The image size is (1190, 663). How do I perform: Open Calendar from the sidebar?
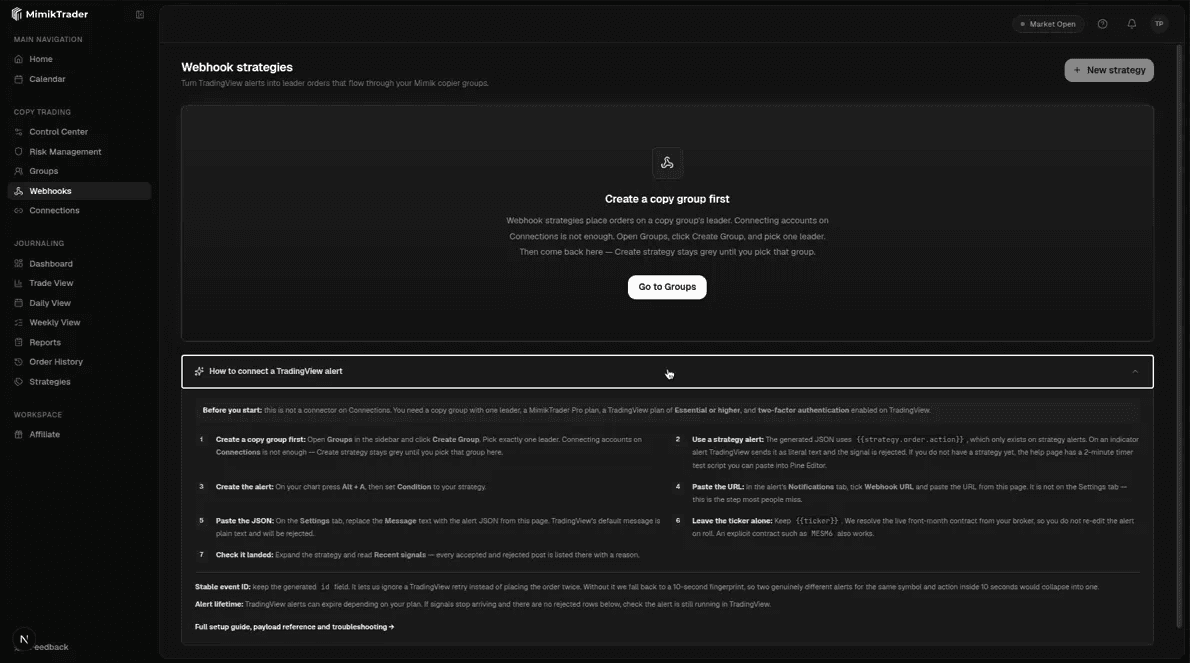[x=80, y=79]
